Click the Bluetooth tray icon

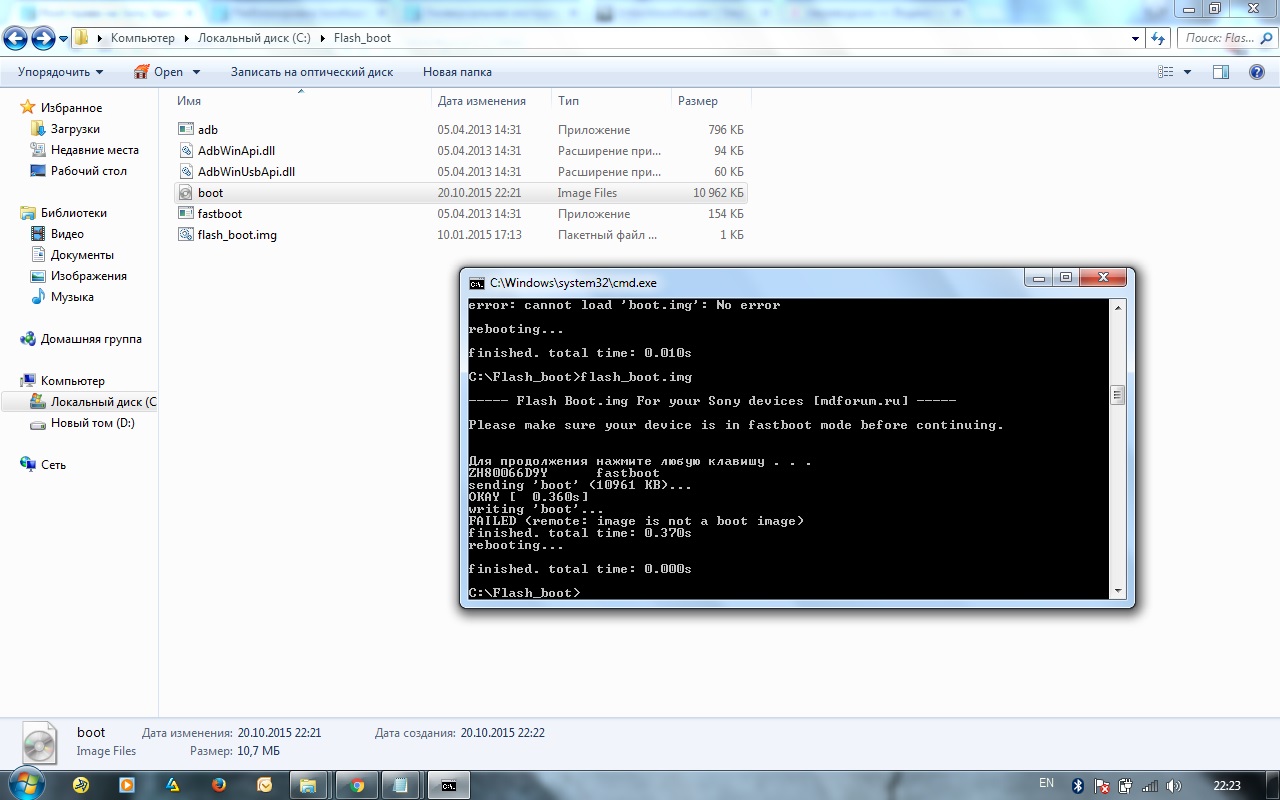(x=1078, y=786)
